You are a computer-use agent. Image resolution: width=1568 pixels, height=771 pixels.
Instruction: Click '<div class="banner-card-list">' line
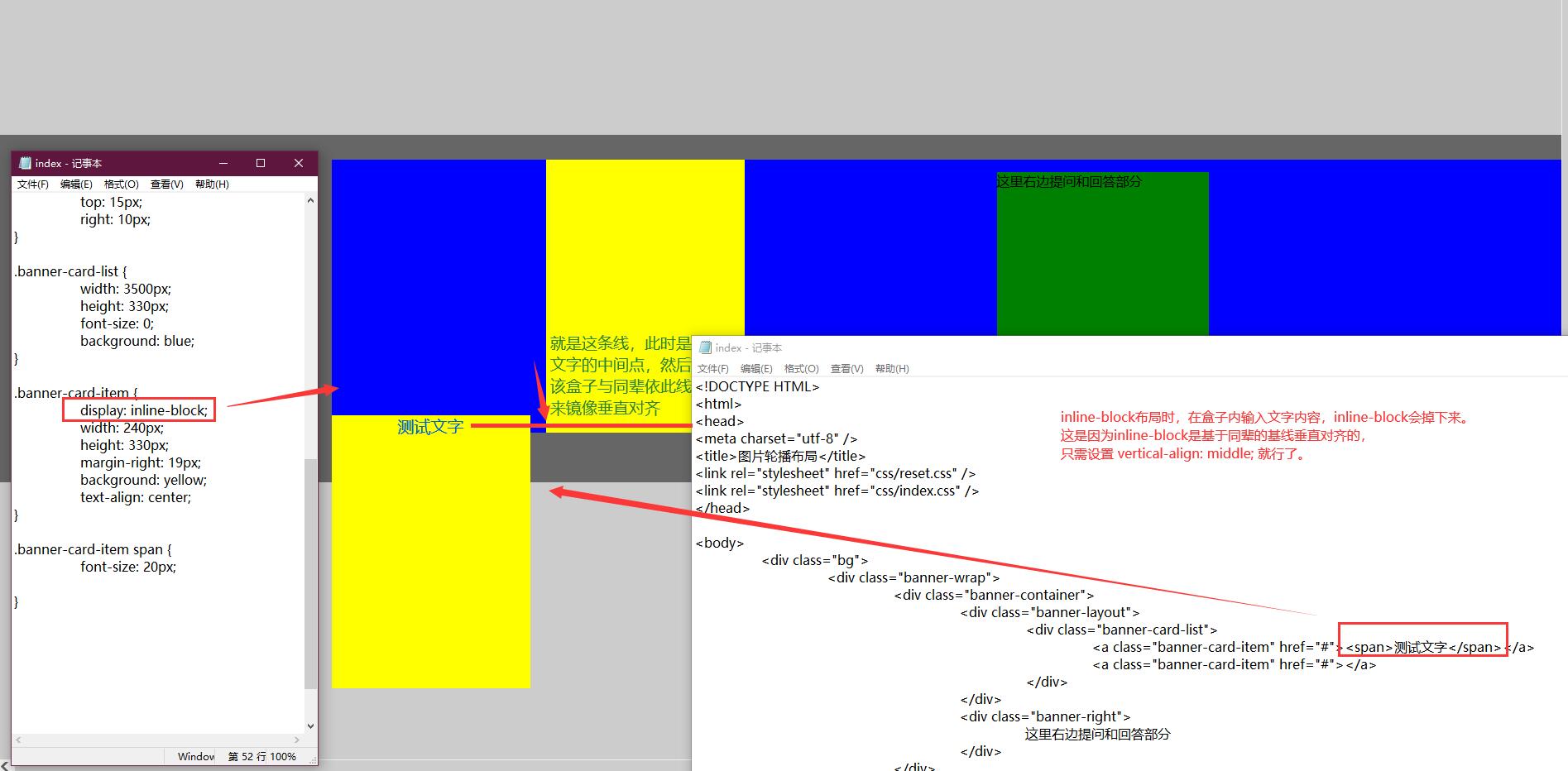click(x=1122, y=630)
